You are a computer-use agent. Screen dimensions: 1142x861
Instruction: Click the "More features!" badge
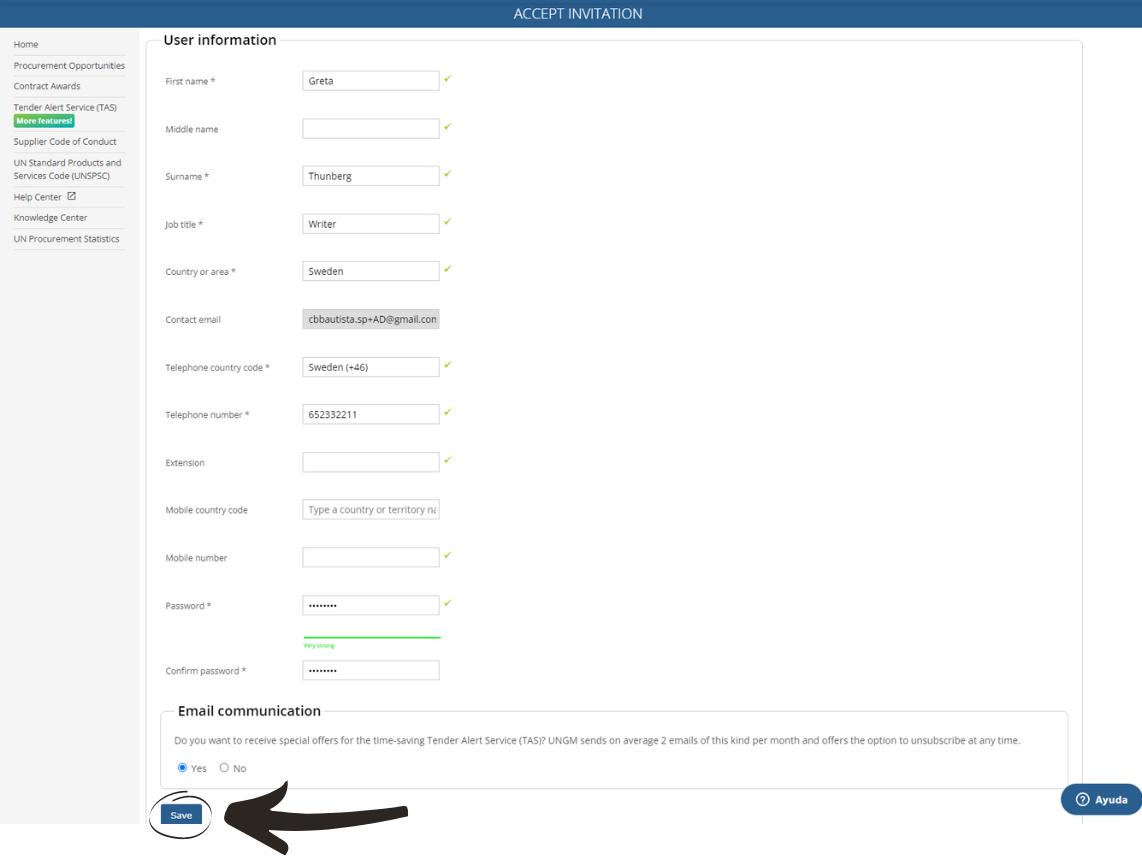(43, 120)
